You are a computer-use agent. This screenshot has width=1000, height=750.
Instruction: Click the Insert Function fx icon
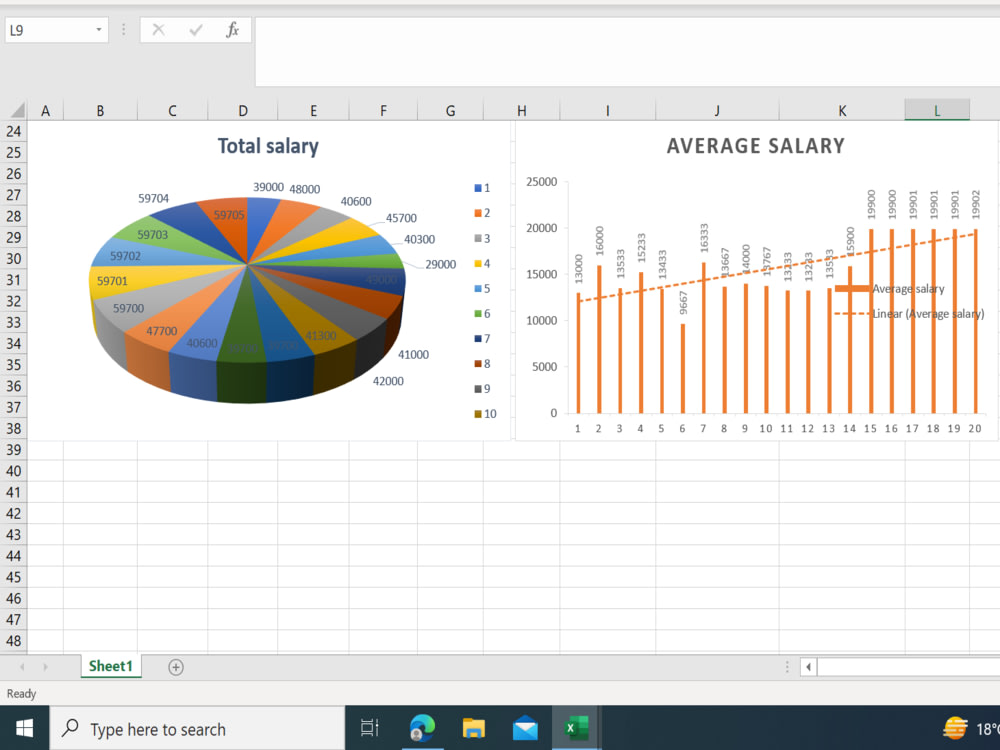(x=232, y=30)
